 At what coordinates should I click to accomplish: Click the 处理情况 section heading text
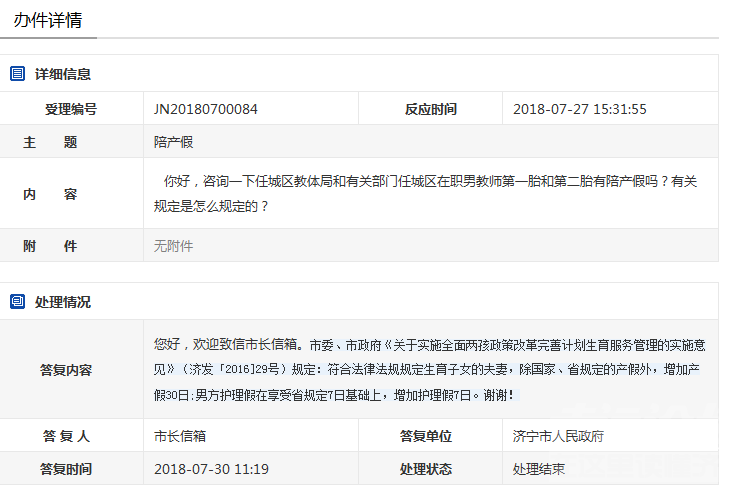(x=63, y=301)
